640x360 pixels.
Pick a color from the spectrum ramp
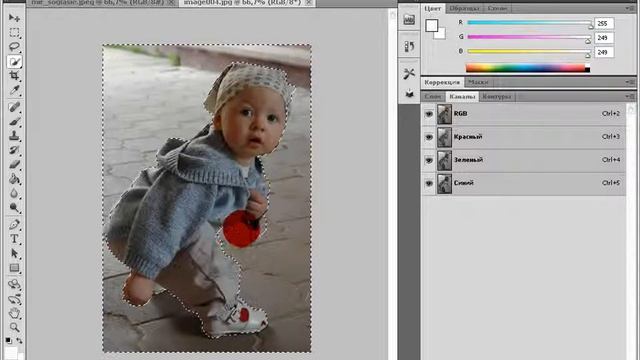(x=528, y=68)
